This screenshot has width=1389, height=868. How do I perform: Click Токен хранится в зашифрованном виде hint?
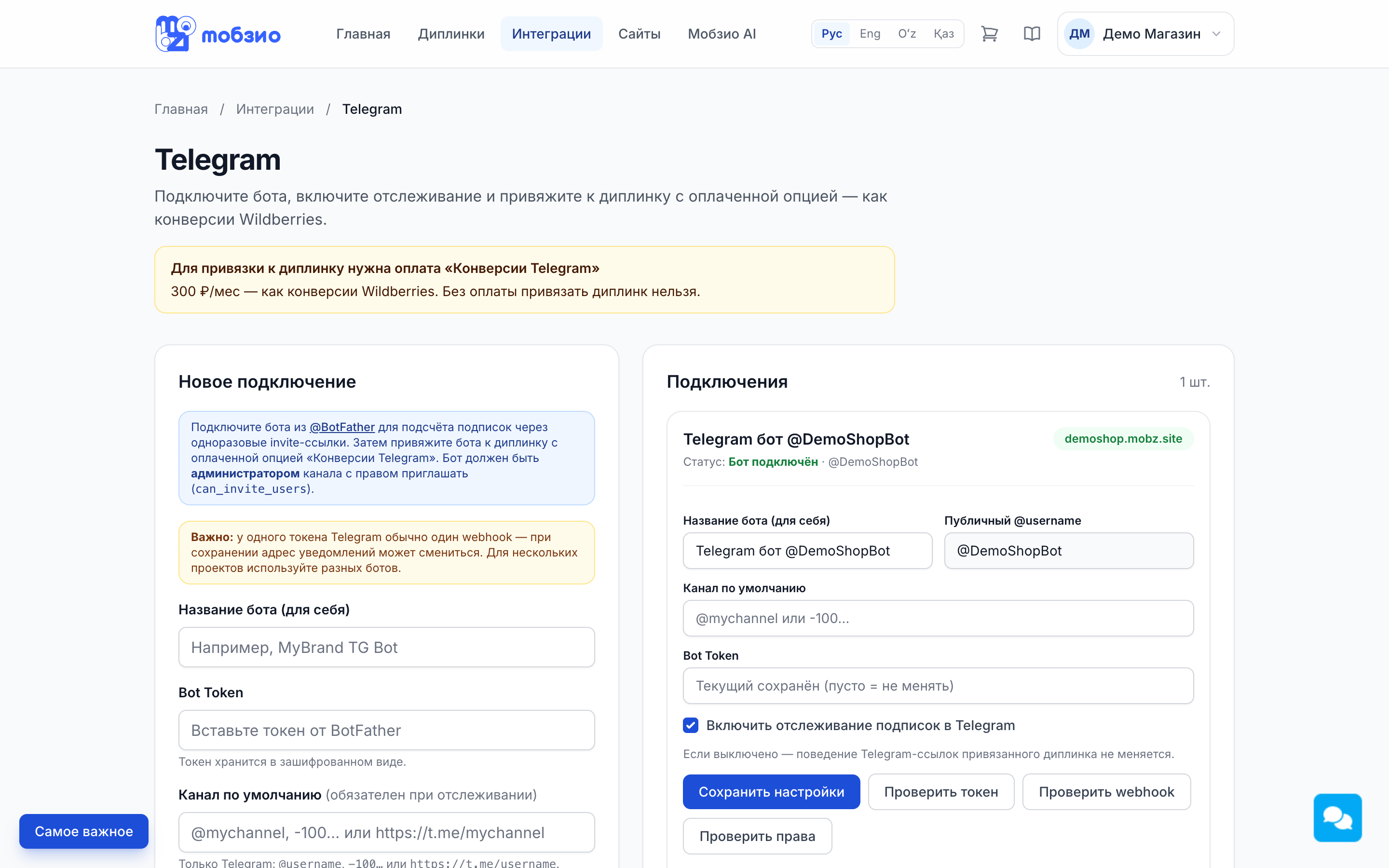[292, 762]
